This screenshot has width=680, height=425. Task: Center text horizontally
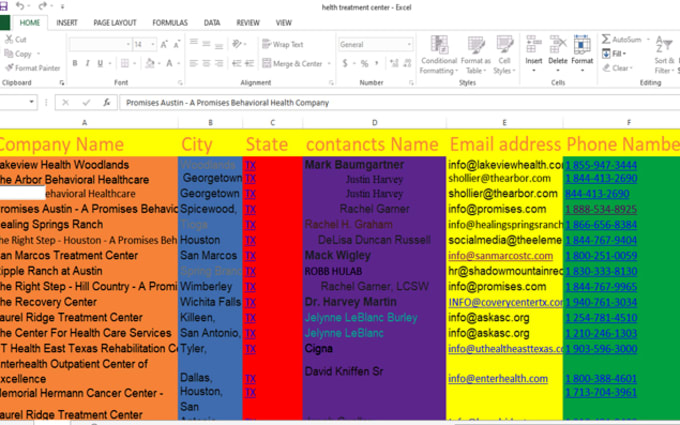click(x=206, y=64)
